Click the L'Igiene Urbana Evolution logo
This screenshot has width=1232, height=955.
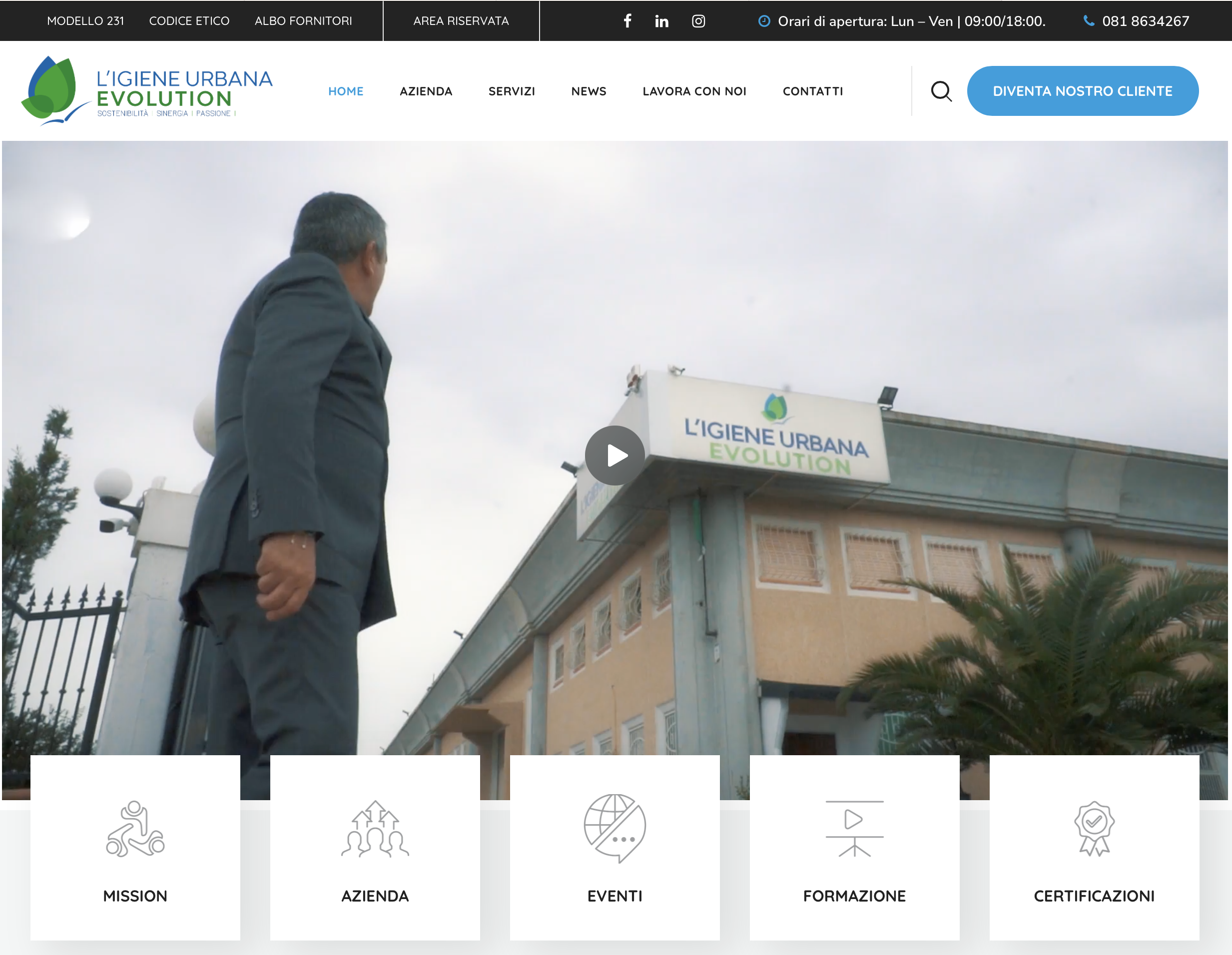coord(147,90)
